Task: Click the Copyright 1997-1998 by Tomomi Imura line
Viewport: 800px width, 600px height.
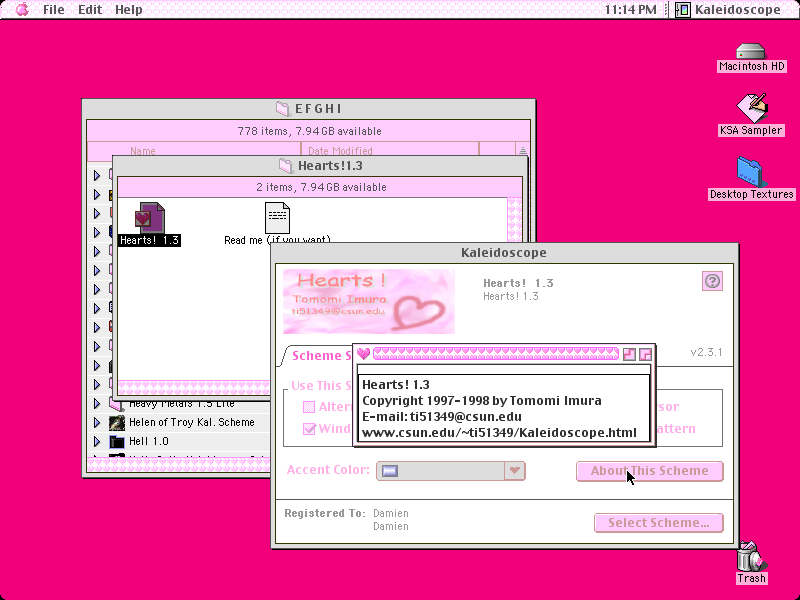Action: point(482,401)
